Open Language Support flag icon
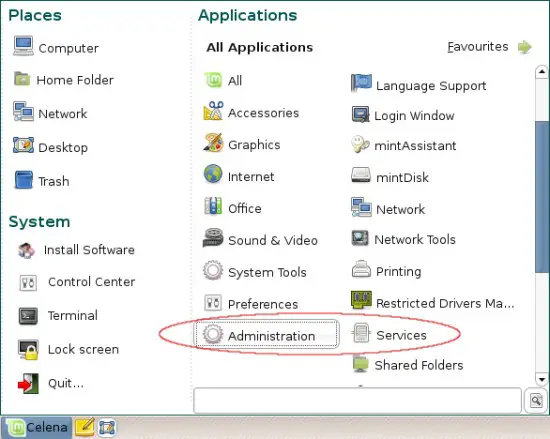 coord(361,83)
